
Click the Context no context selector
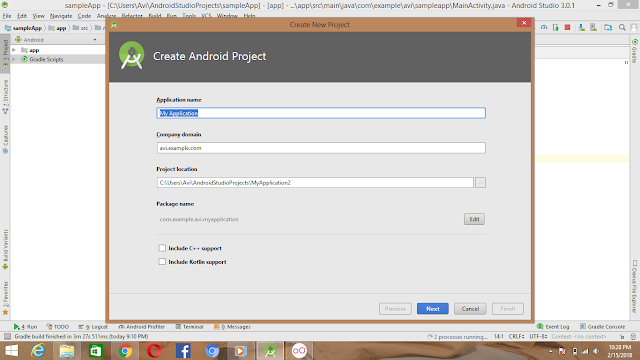[x=578, y=337]
